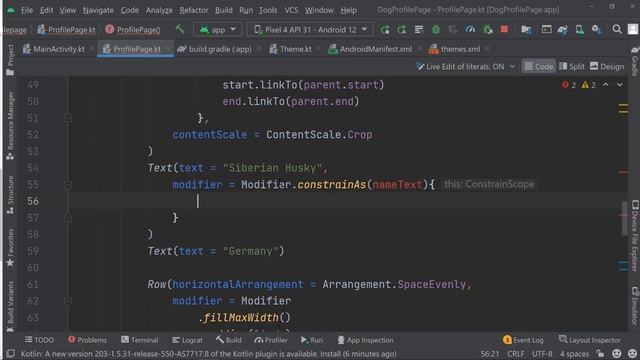Open the Layout Inspector button
The height and width of the screenshot is (360, 640).
pyautogui.click(x=589, y=340)
